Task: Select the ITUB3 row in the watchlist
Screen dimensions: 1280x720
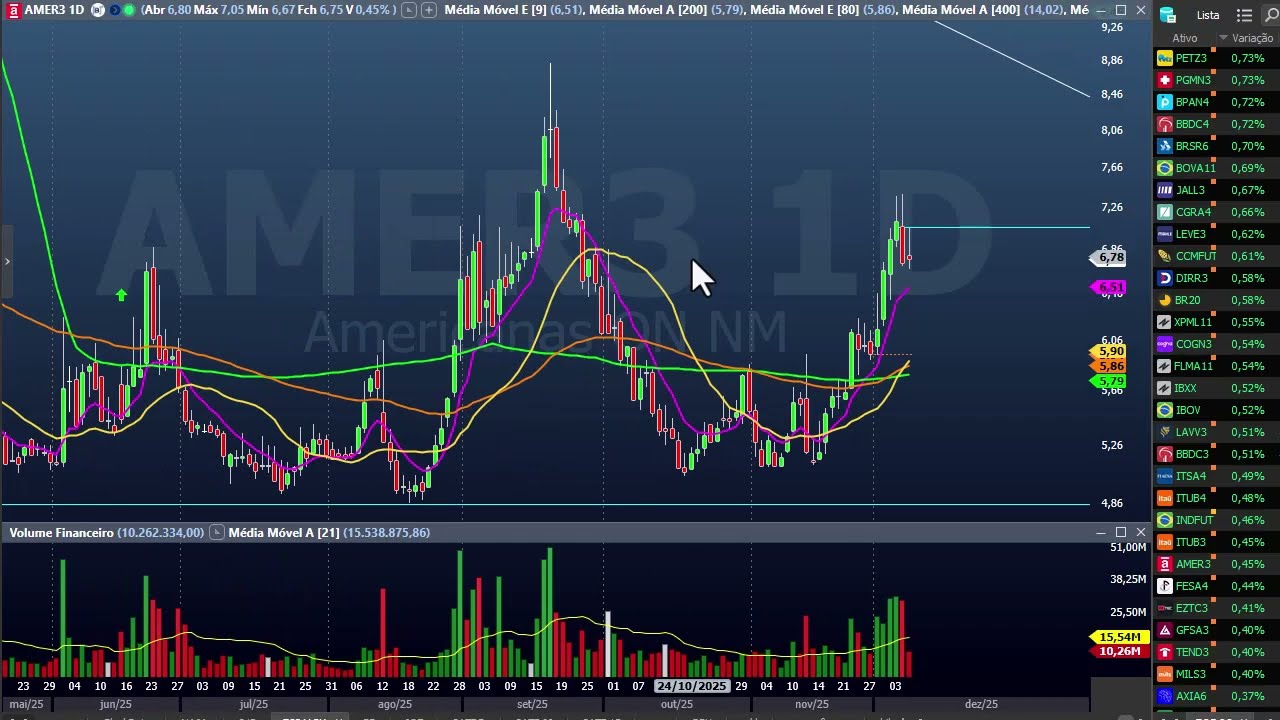Action: tap(1216, 542)
